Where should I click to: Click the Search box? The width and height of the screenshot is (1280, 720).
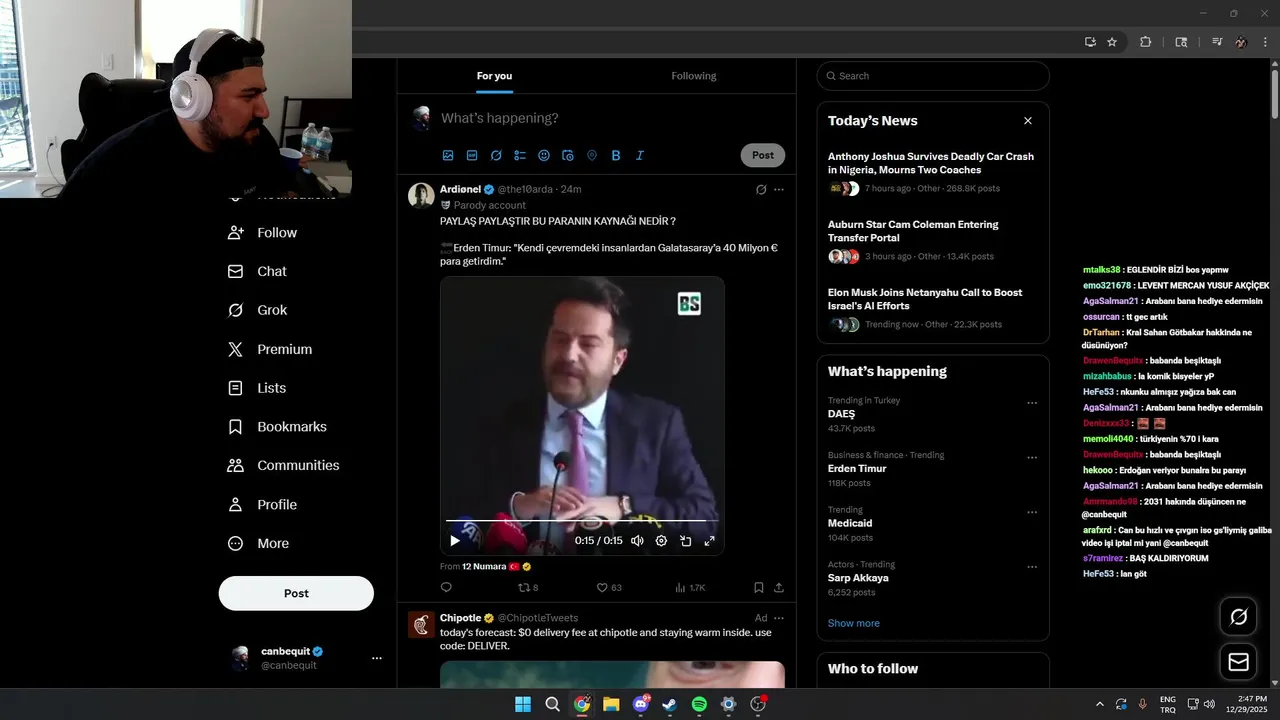tap(933, 76)
